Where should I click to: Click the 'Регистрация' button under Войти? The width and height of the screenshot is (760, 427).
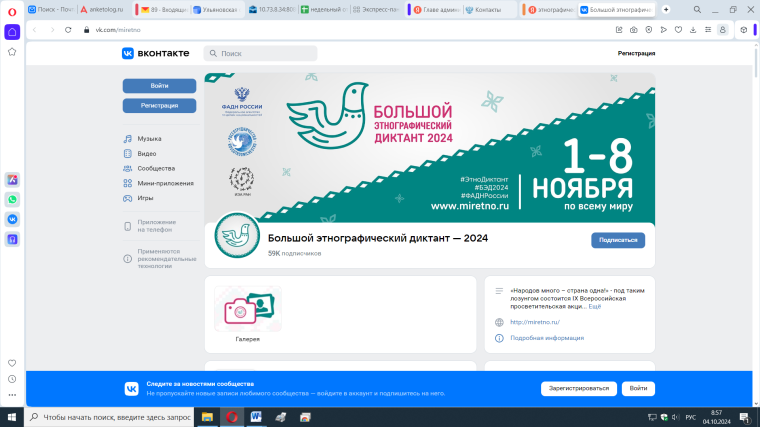point(159,106)
